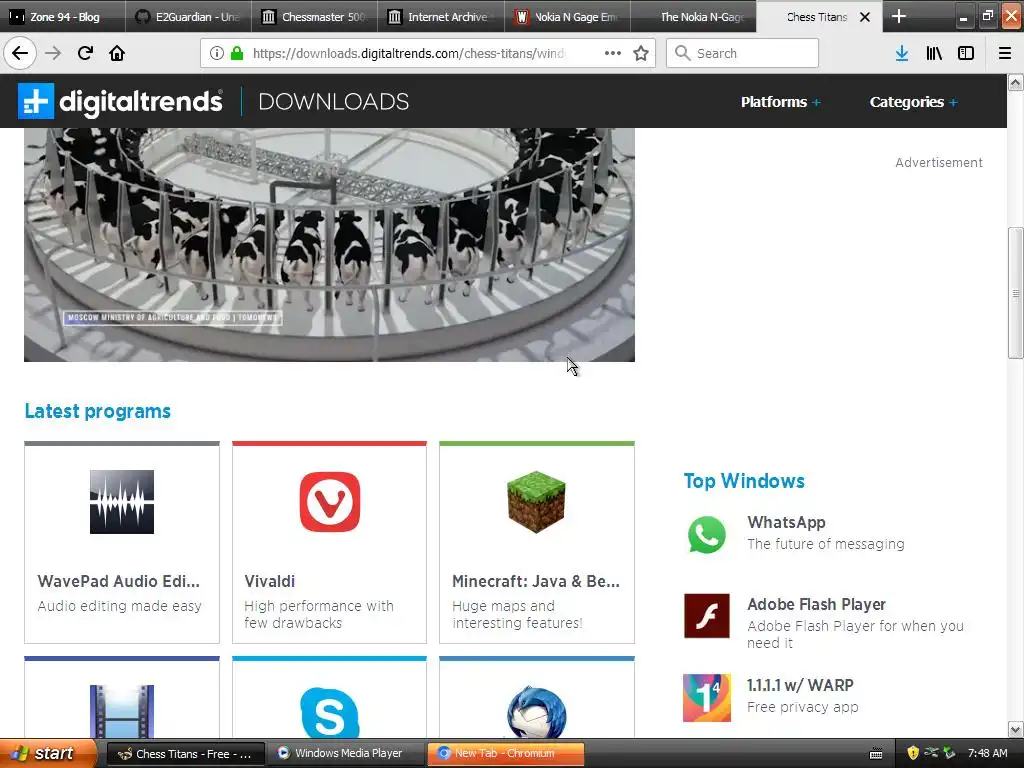Viewport: 1024px width, 768px height.
Task: Click the 7:48 AM system clock
Action: [x=987, y=754]
